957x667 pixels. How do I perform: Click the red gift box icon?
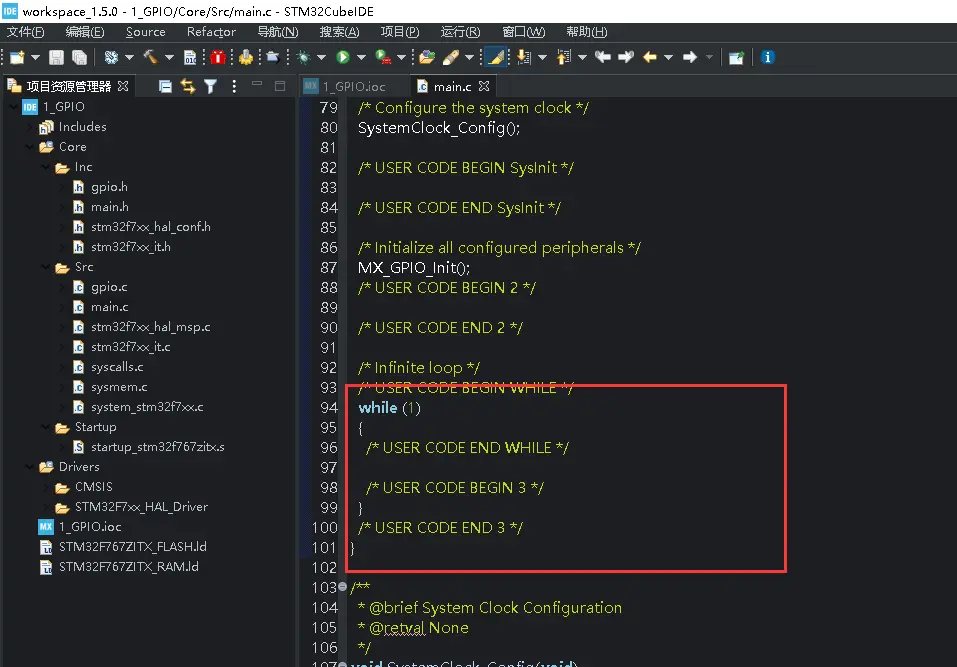coord(217,57)
